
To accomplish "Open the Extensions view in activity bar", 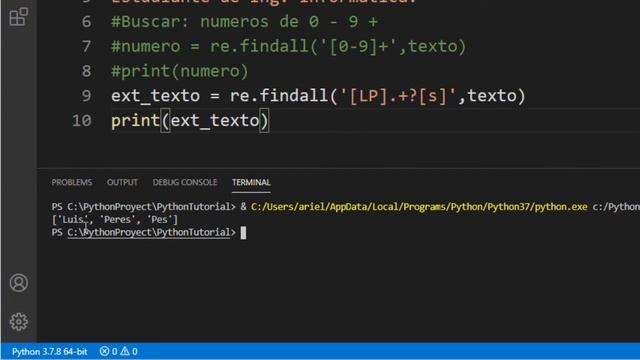I will tap(18, 17).
